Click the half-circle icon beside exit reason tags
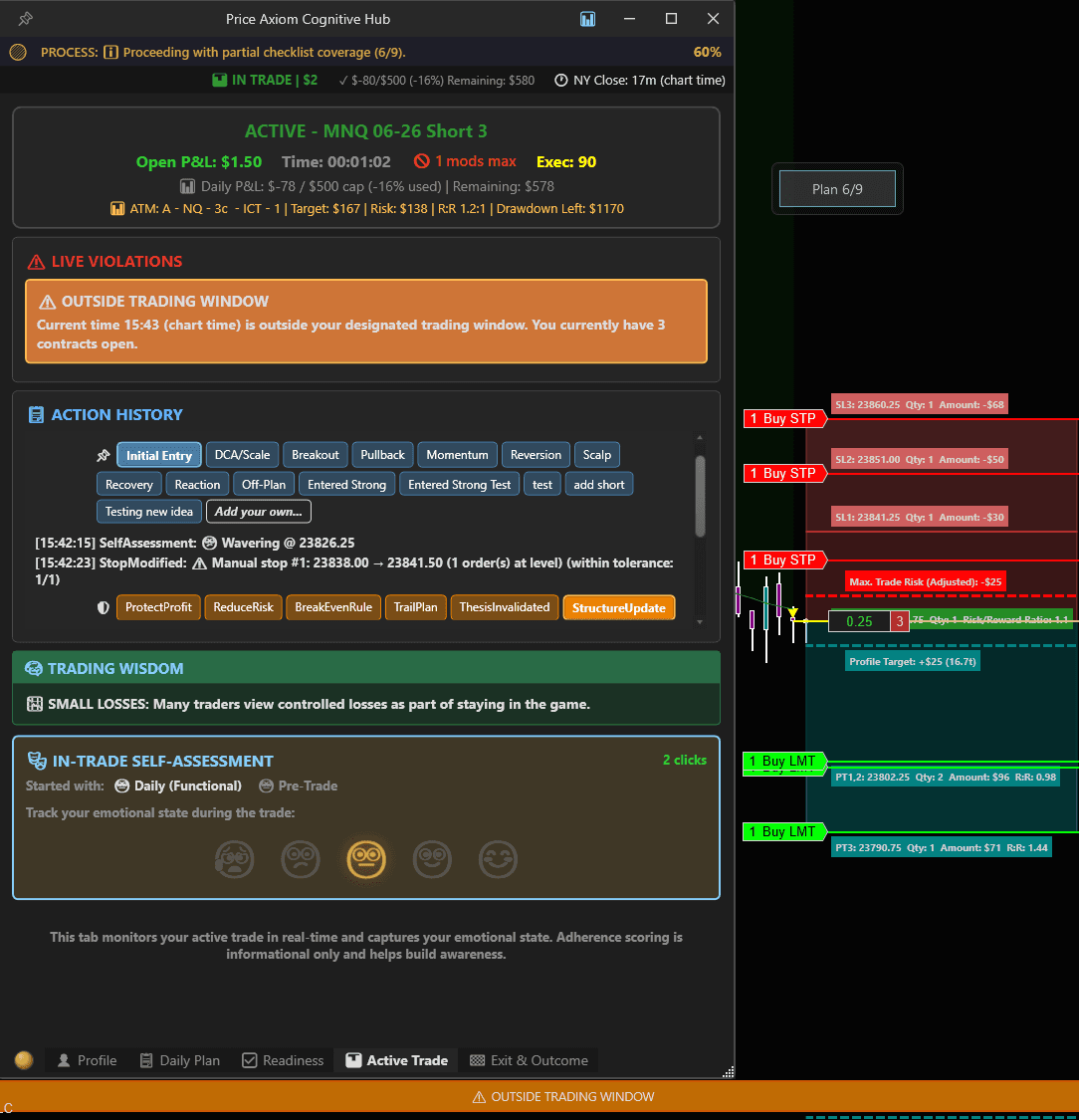Viewport: 1079px width, 1120px height. click(104, 607)
